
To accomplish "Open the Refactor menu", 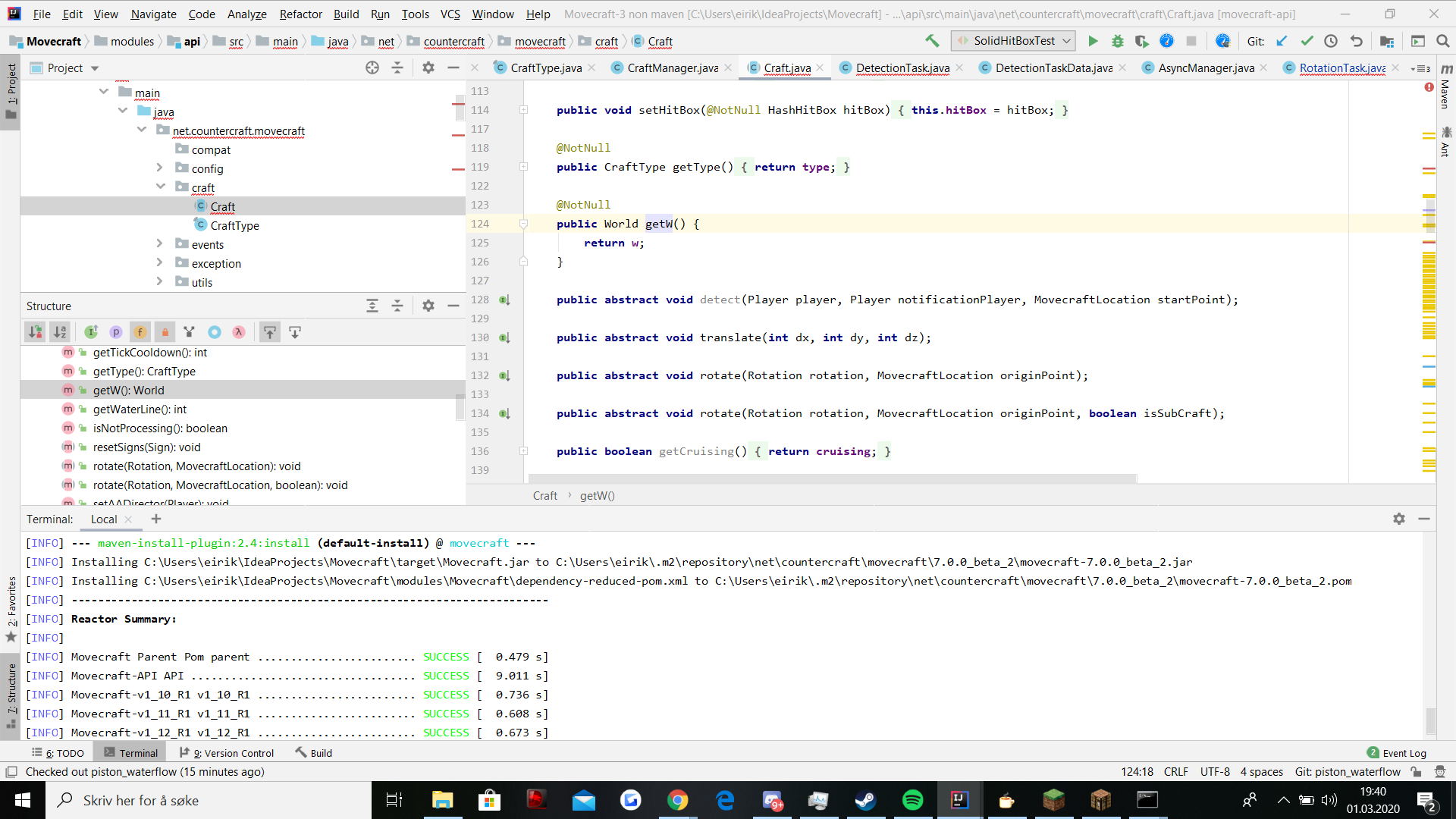I will click(300, 14).
